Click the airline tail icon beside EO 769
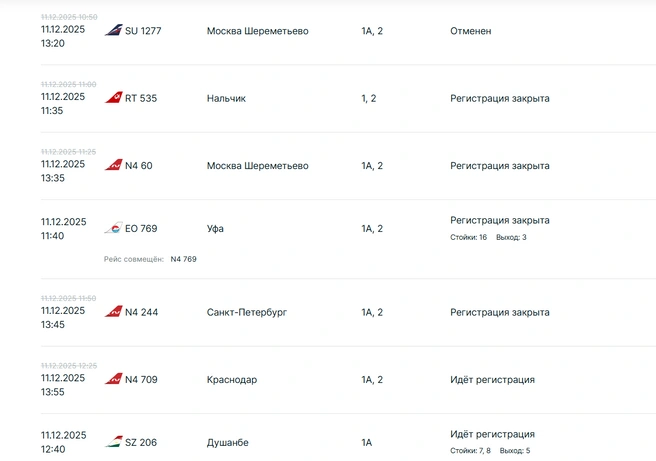 click(113, 228)
